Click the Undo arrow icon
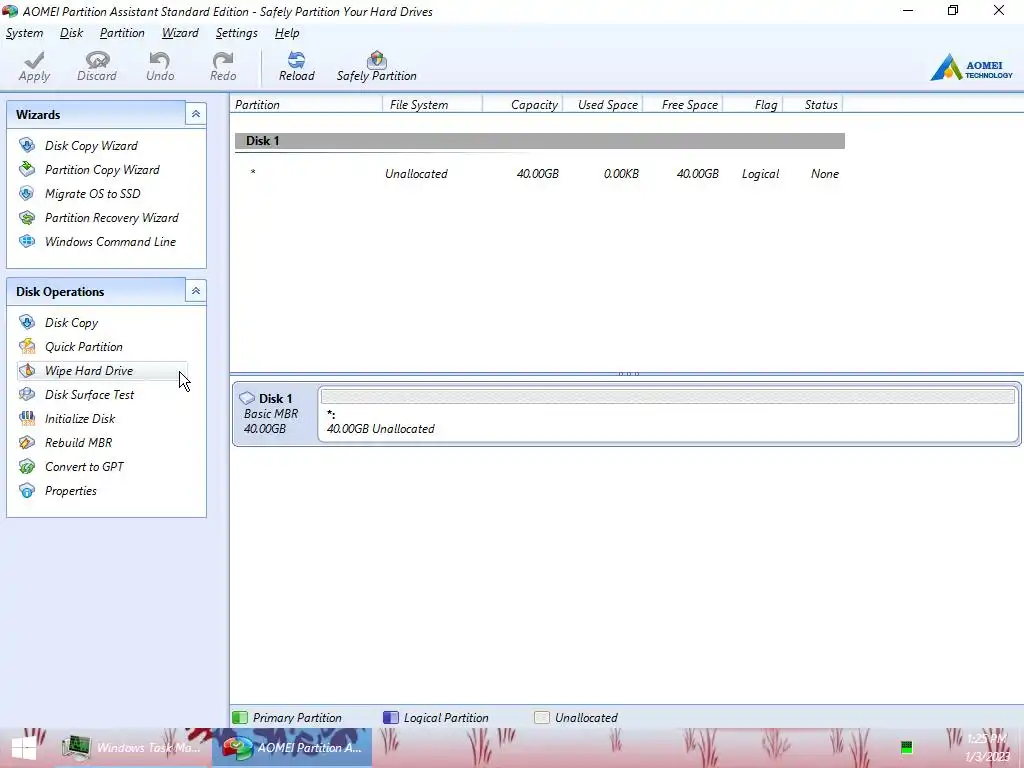The width and height of the screenshot is (1024, 768). click(159, 60)
